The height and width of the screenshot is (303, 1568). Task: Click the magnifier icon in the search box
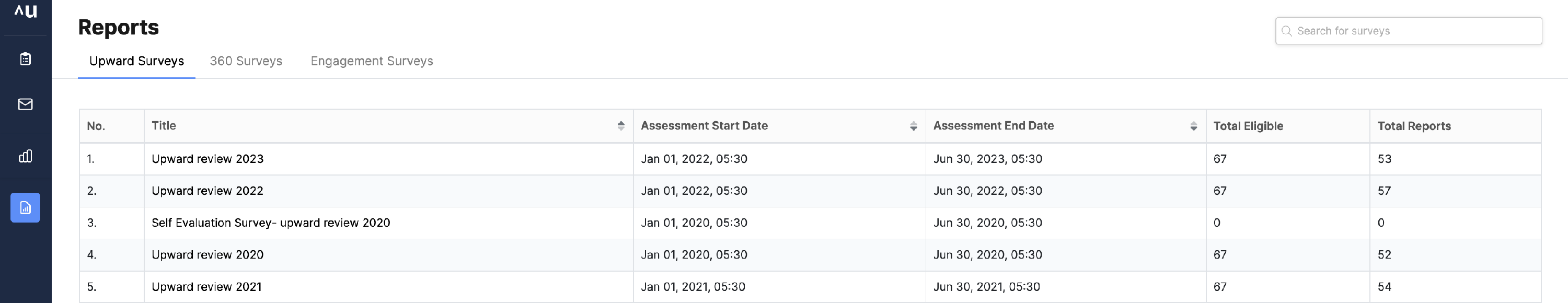pyautogui.click(x=1286, y=31)
